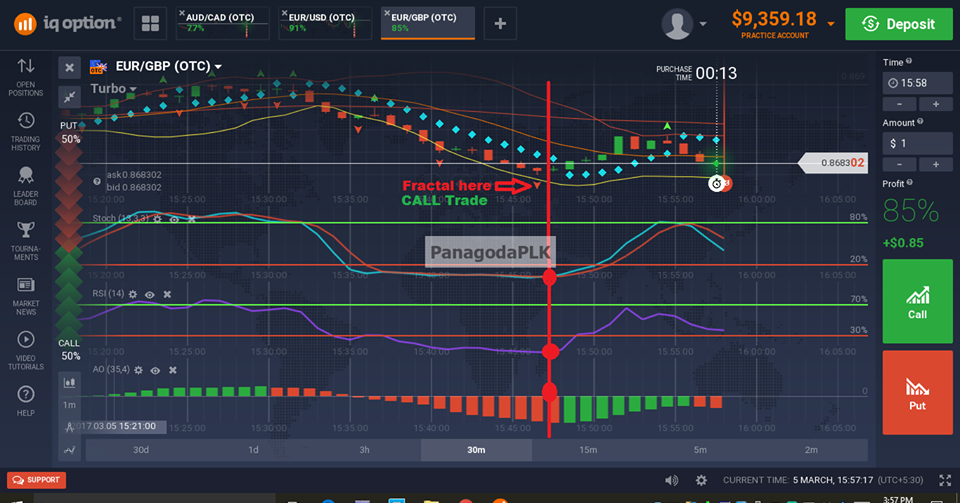Viewport: 960px width, 503px height.
Task: Open the Leader Board
Action: 26,186
